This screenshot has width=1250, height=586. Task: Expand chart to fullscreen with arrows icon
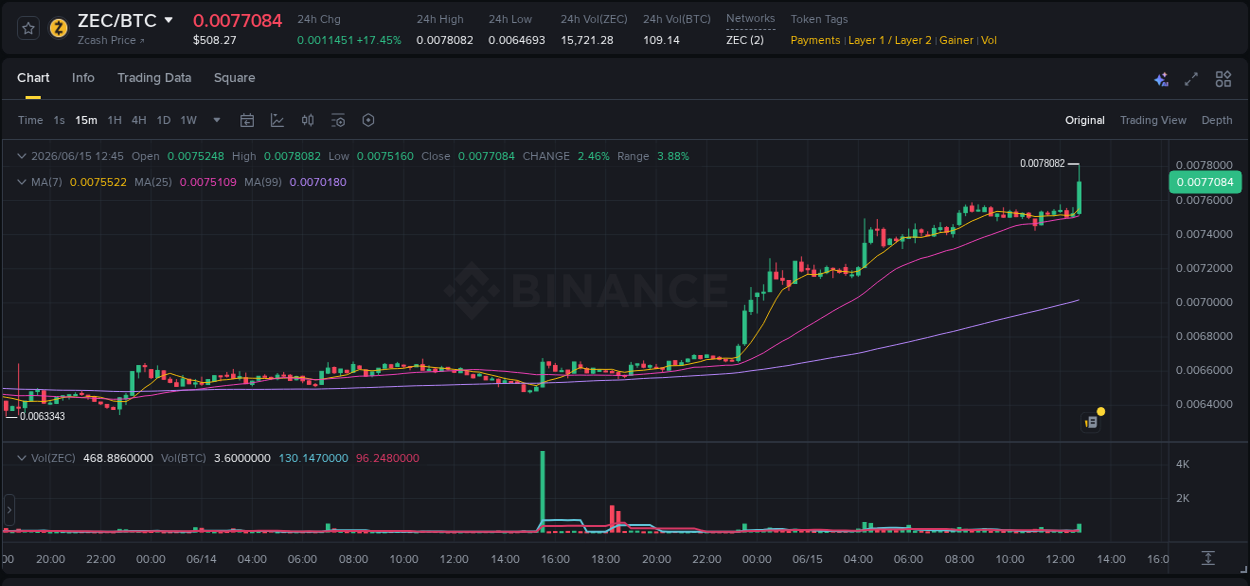1191,79
